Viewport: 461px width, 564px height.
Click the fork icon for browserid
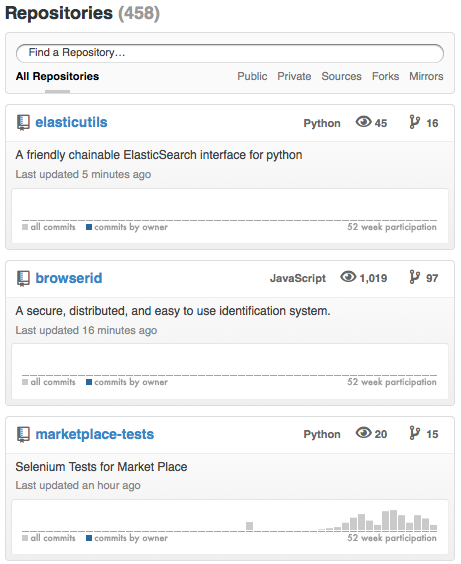[x=414, y=277]
